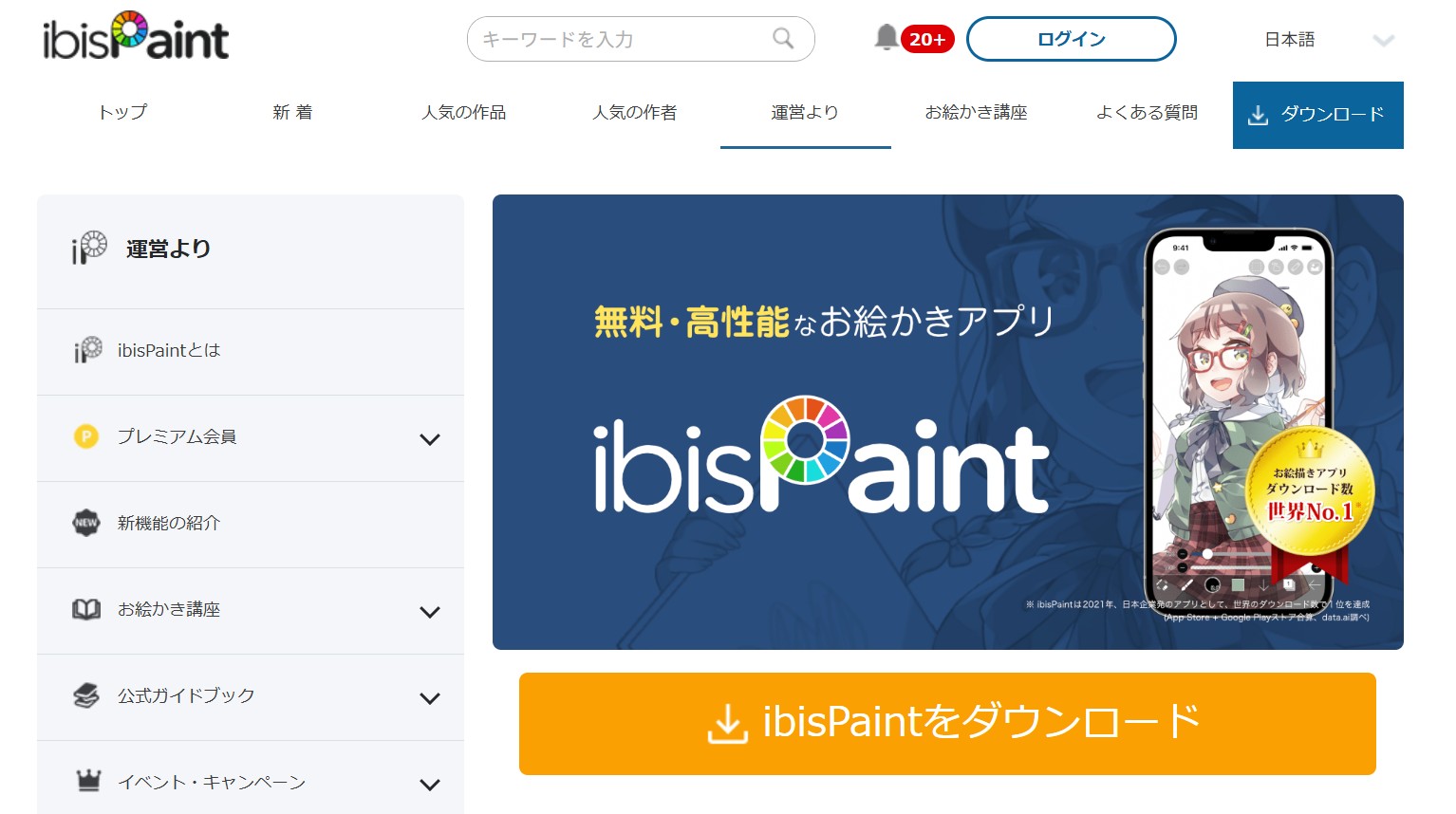This screenshot has width=1456, height=814.
Task: Click the ibisPaintとは sidebar icon
Action: point(87,350)
